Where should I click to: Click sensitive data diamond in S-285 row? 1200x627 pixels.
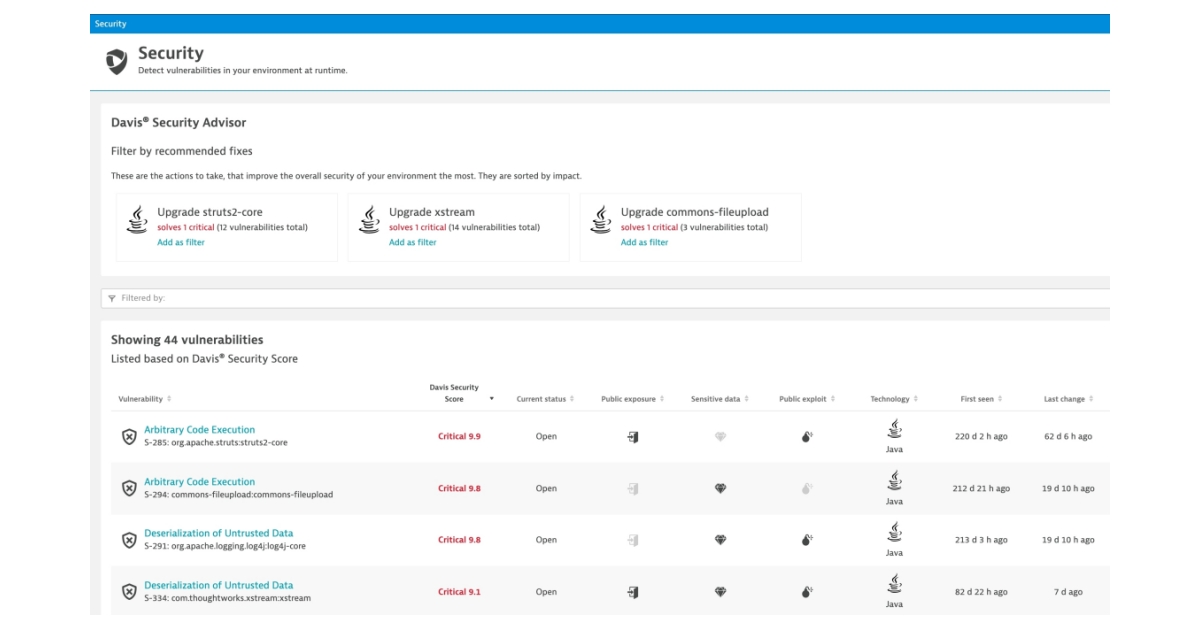[720, 437]
